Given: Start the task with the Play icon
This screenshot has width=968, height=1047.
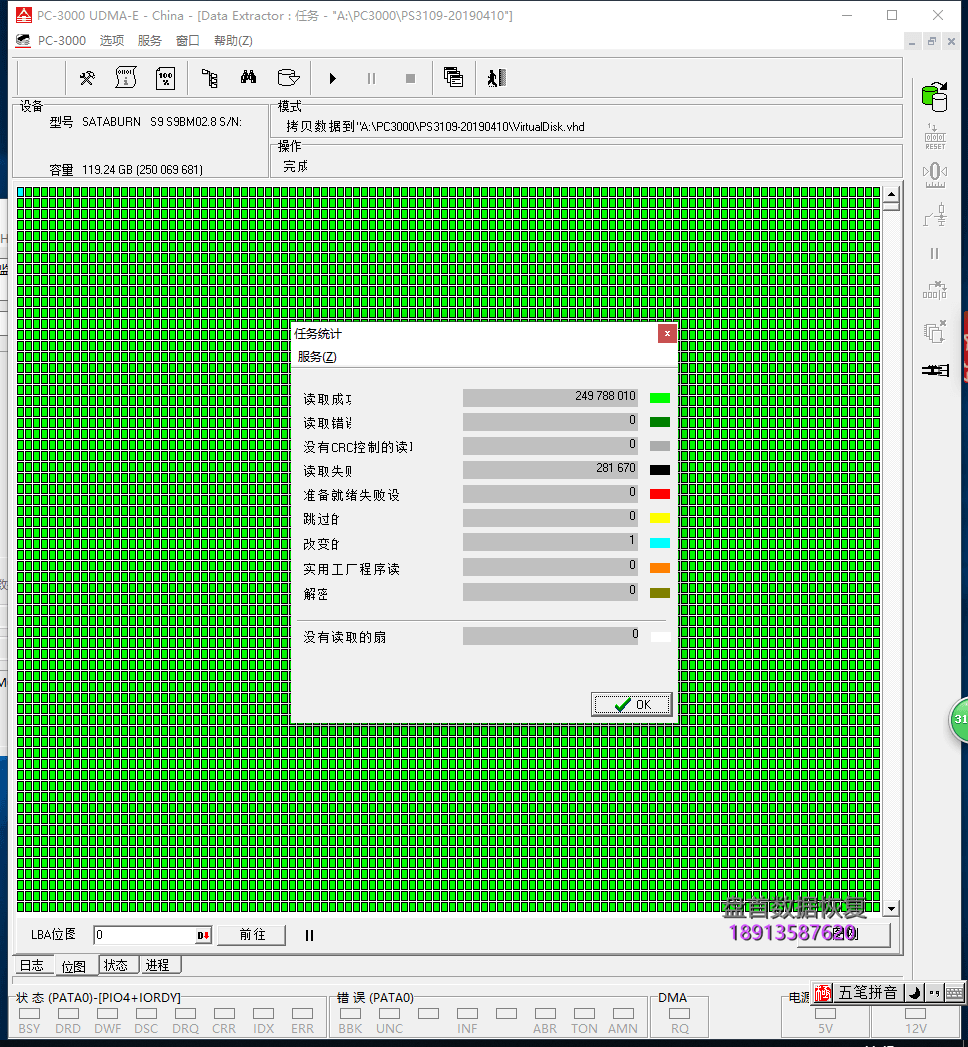Looking at the screenshot, I should 331,77.
